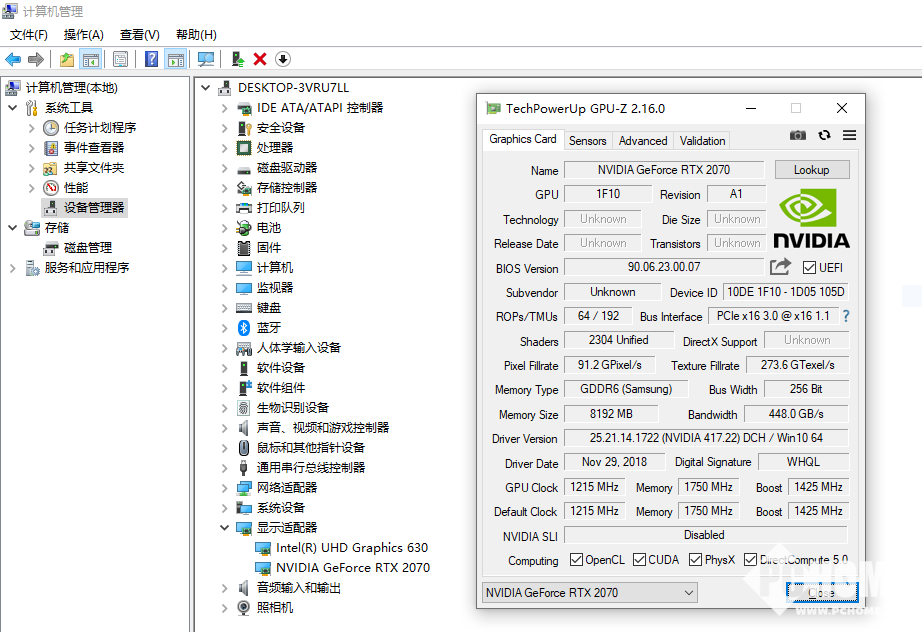Toggle the DirectCompute 5.0 checkbox
The image size is (922, 632).
pyautogui.click(x=750, y=560)
